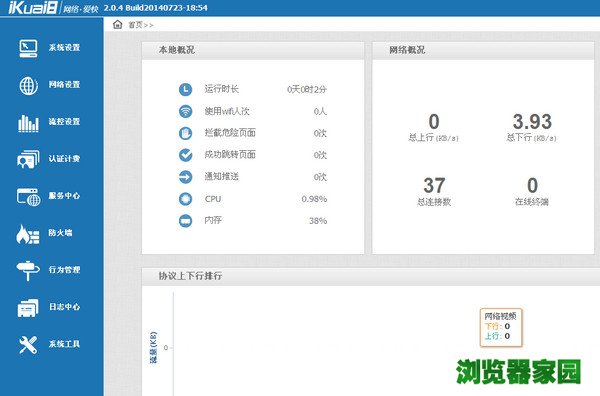Viewport: 600px width, 396px height.
Task: Open 服务中心 browser globe icon
Action: pos(28,197)
